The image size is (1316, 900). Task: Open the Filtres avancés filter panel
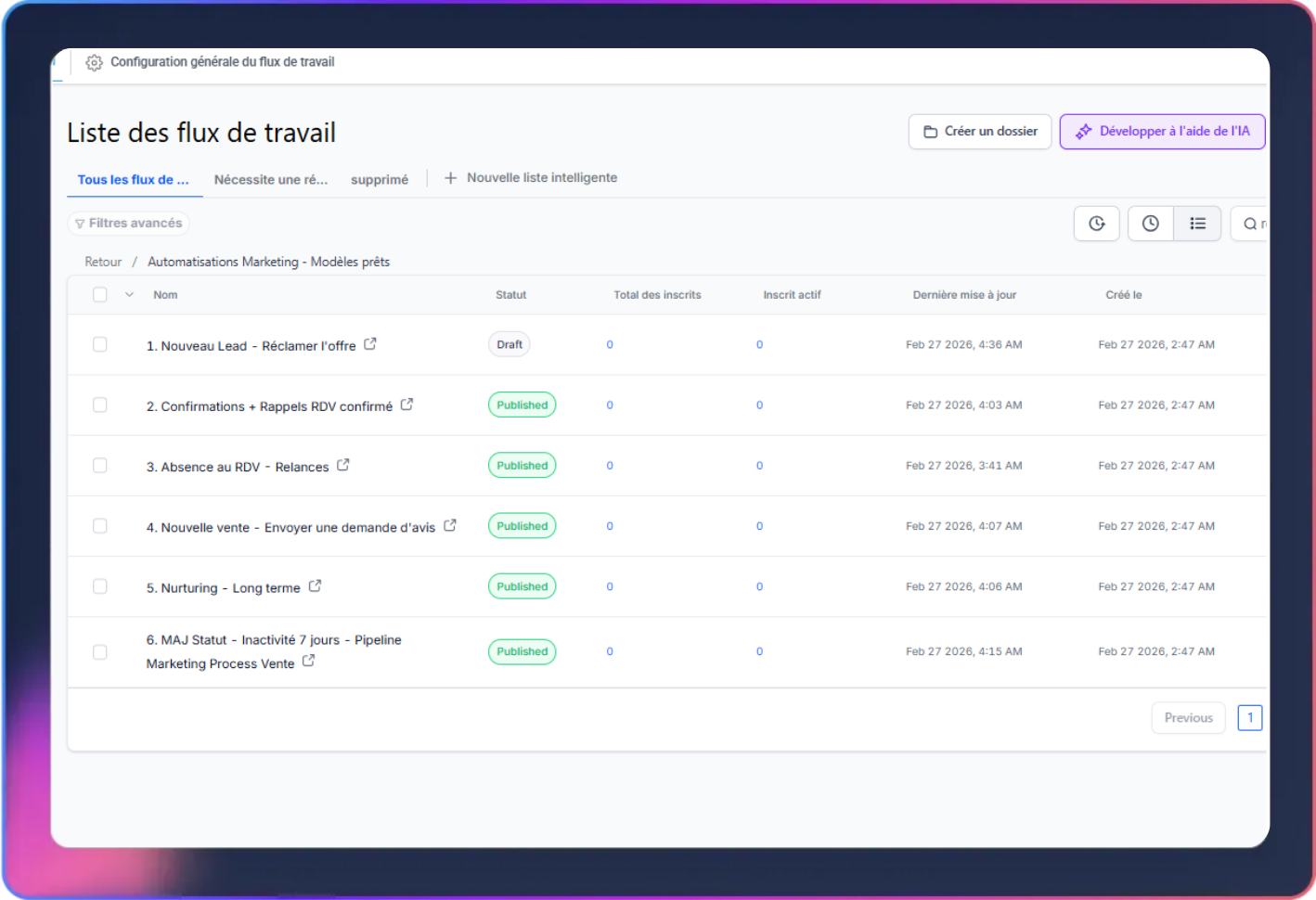pos(129,224)
